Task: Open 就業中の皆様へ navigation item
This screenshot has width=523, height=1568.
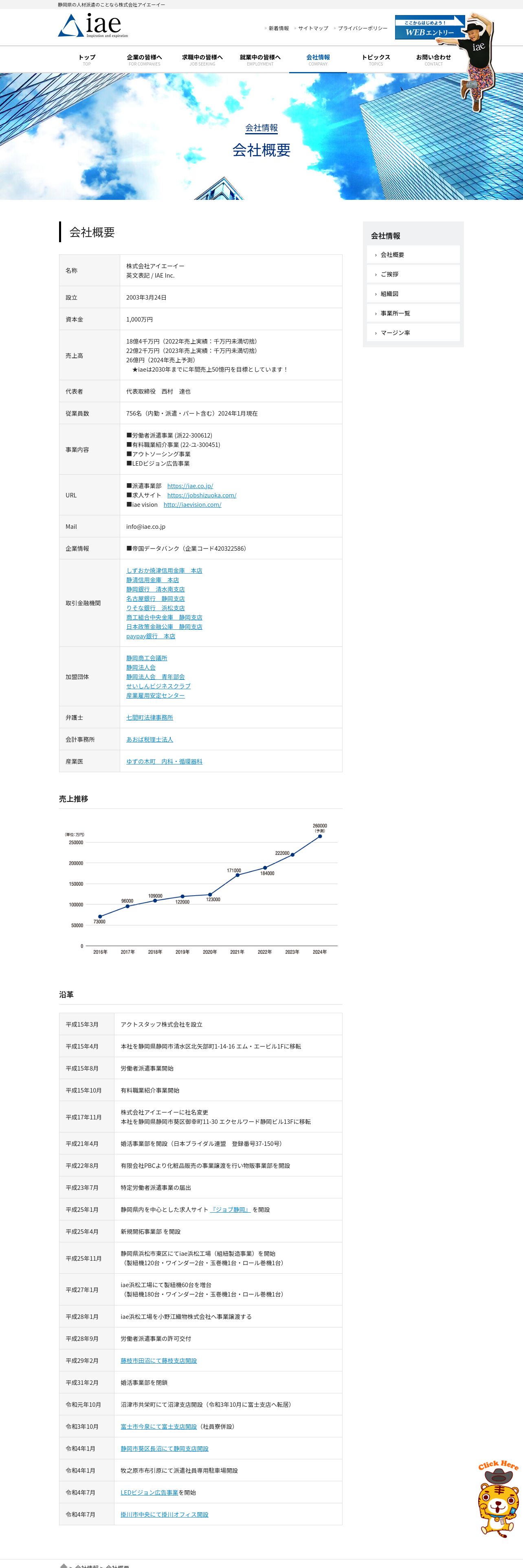Action: tap(260, 60)
